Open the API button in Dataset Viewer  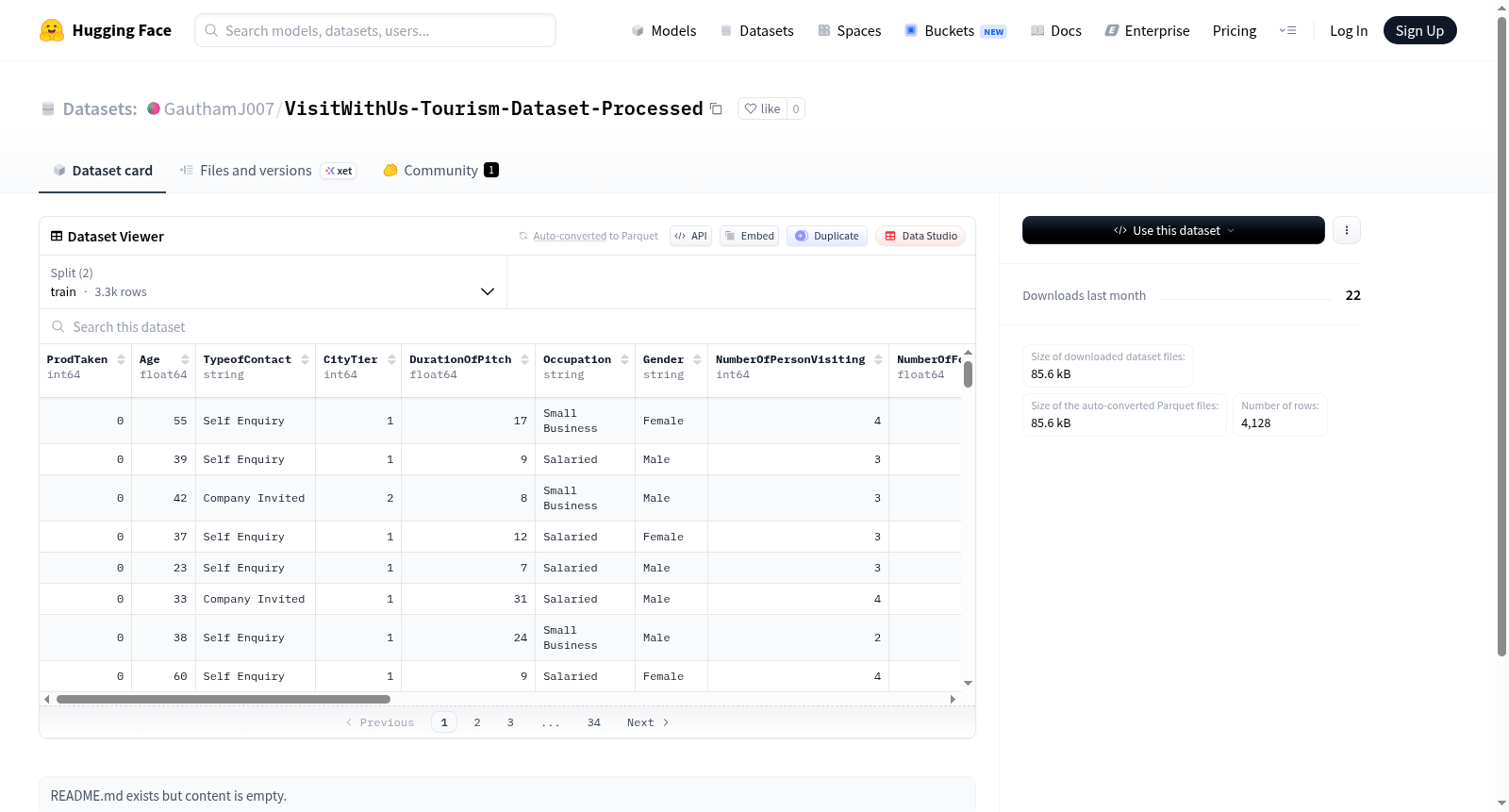point(690,236)
